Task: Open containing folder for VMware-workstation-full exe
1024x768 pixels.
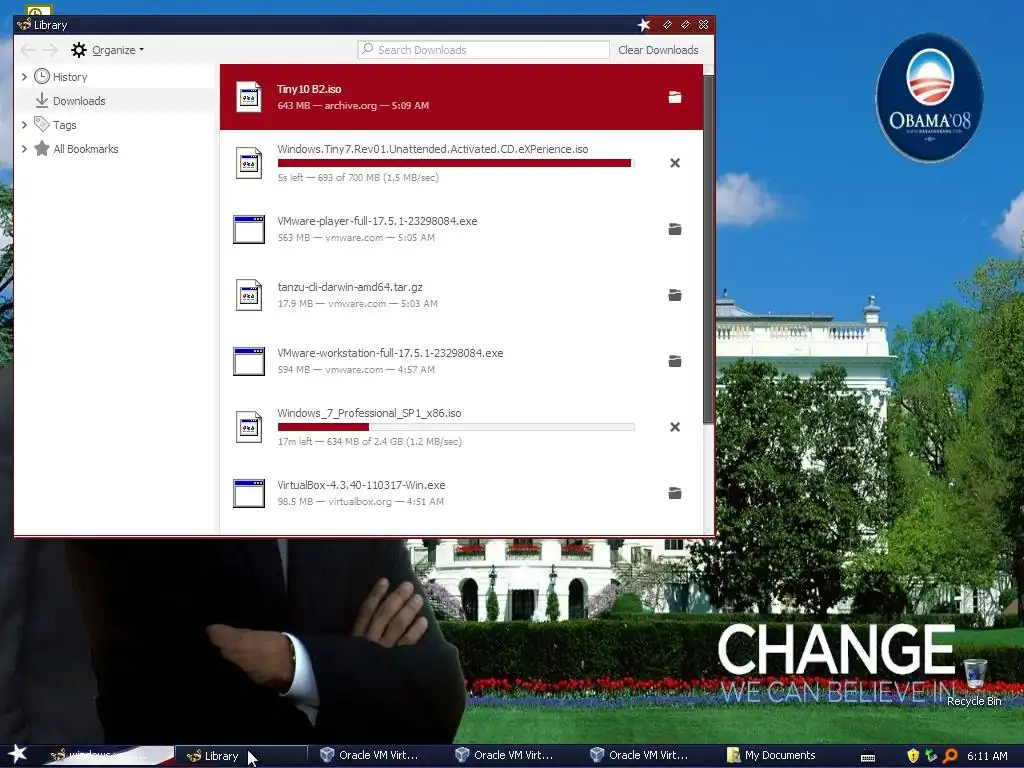Action: coord(675,361)
